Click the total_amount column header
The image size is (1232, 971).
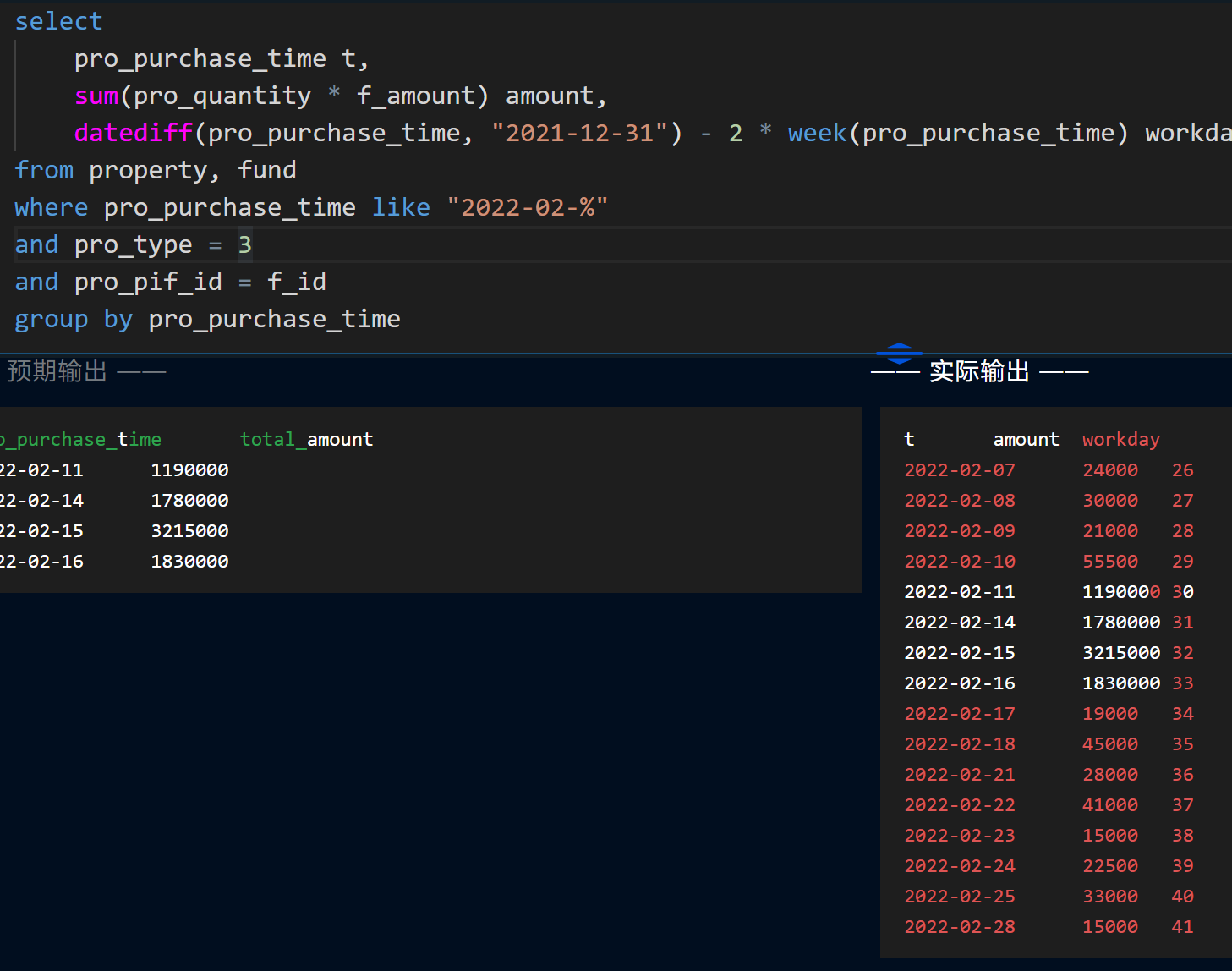click(306, 438)
